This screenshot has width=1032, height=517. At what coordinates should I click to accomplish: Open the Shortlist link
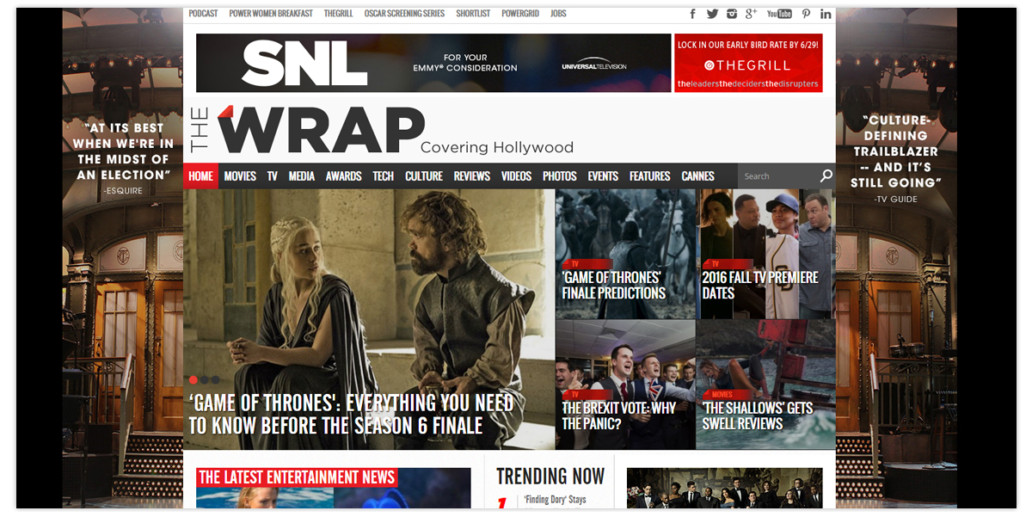point(473,13)
